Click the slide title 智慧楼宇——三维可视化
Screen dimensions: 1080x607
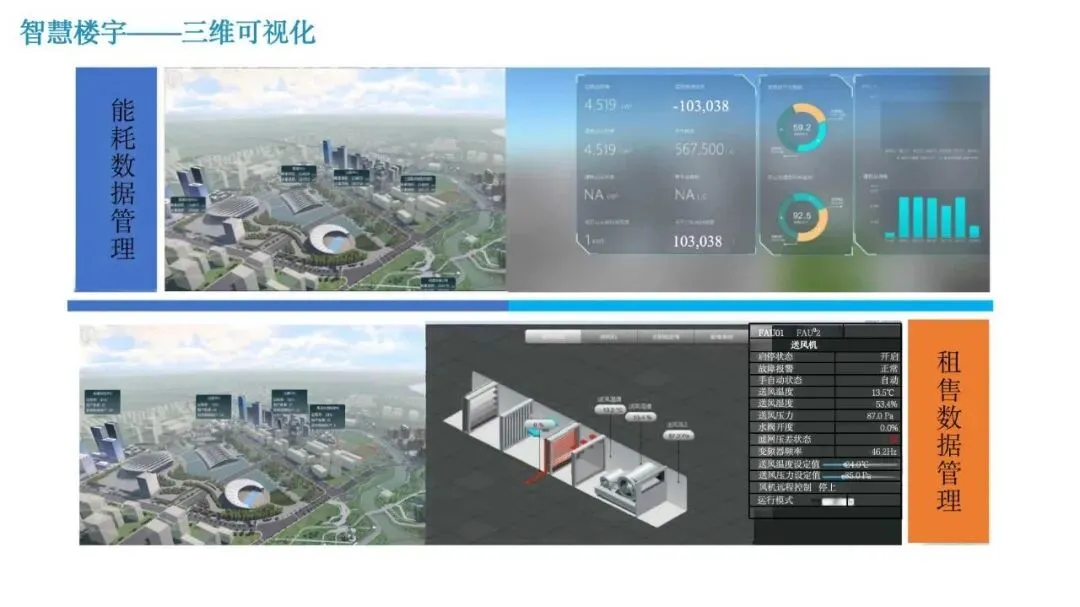(x=167, y=32)
